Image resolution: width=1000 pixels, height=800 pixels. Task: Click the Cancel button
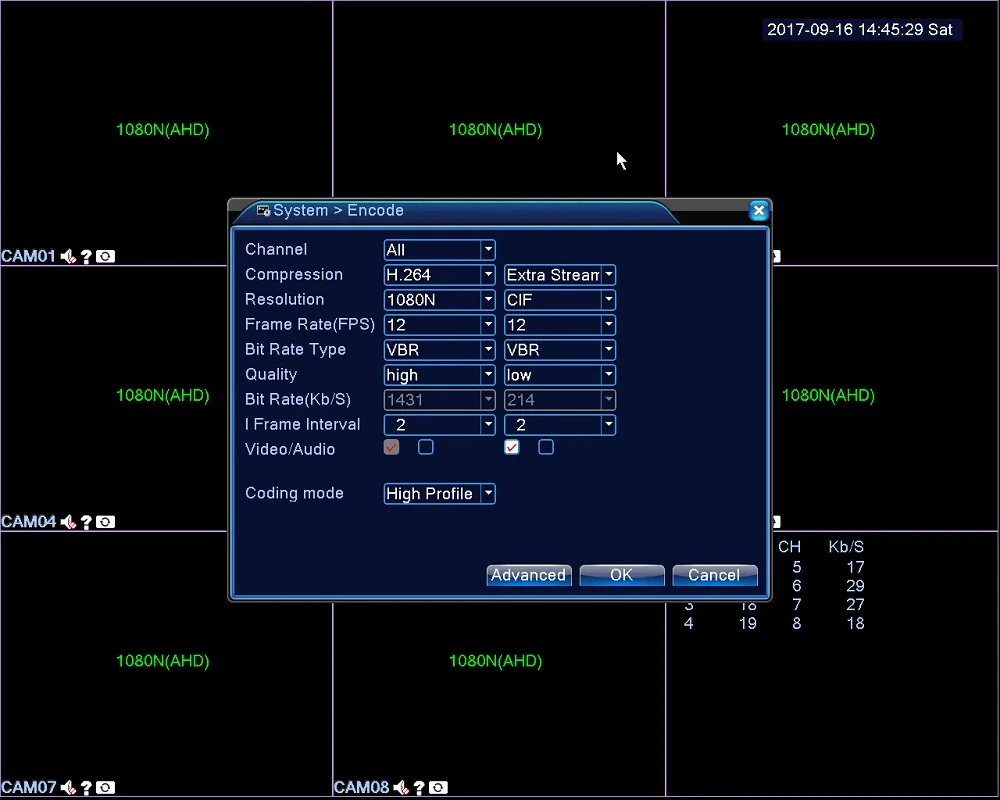[714, 575]
